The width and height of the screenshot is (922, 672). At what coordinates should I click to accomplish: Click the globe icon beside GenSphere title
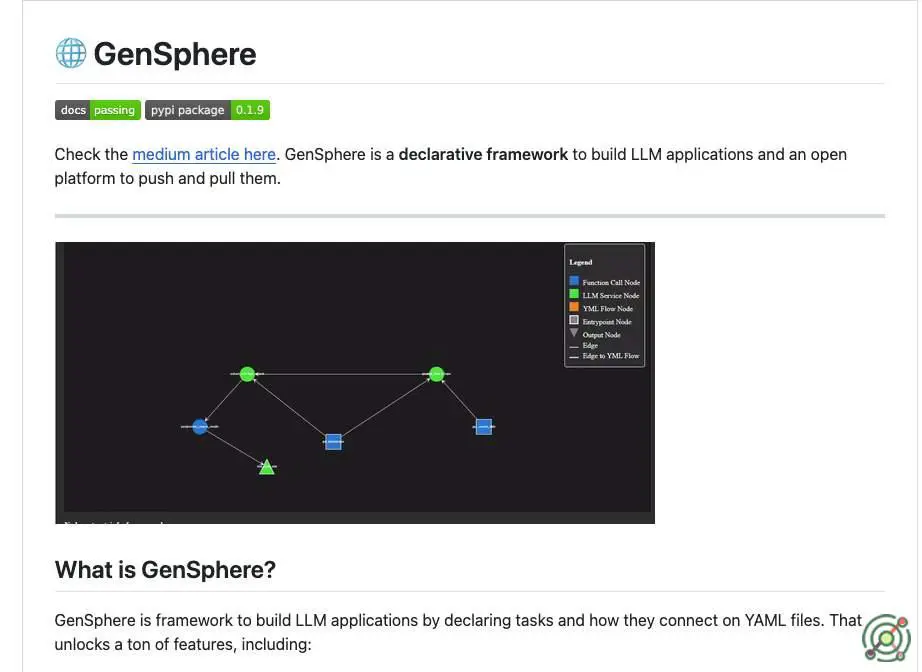pyautogui.click(x=71, y=54)
